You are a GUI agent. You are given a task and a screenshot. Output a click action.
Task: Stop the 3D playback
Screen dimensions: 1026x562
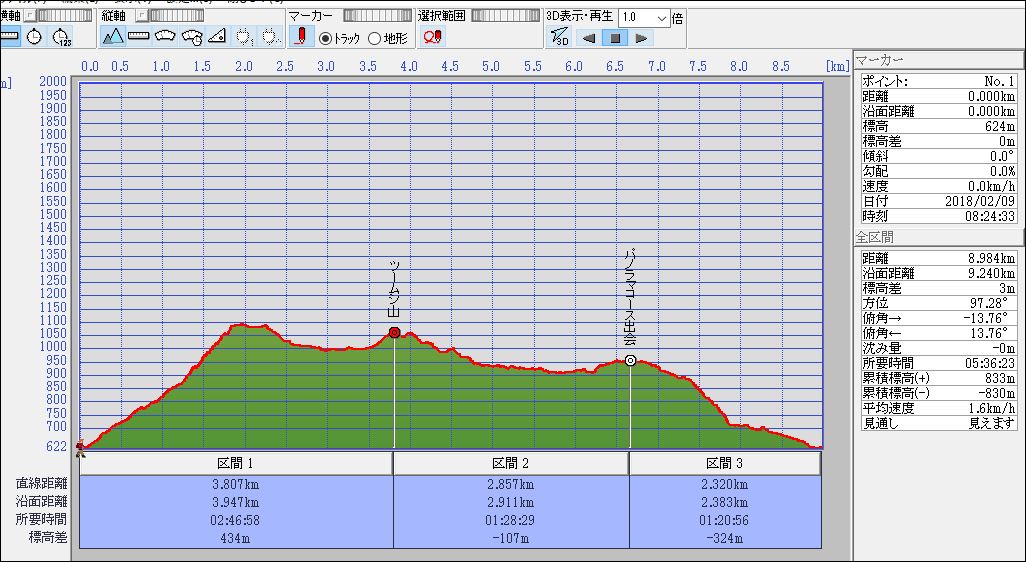tap(615, 38)
